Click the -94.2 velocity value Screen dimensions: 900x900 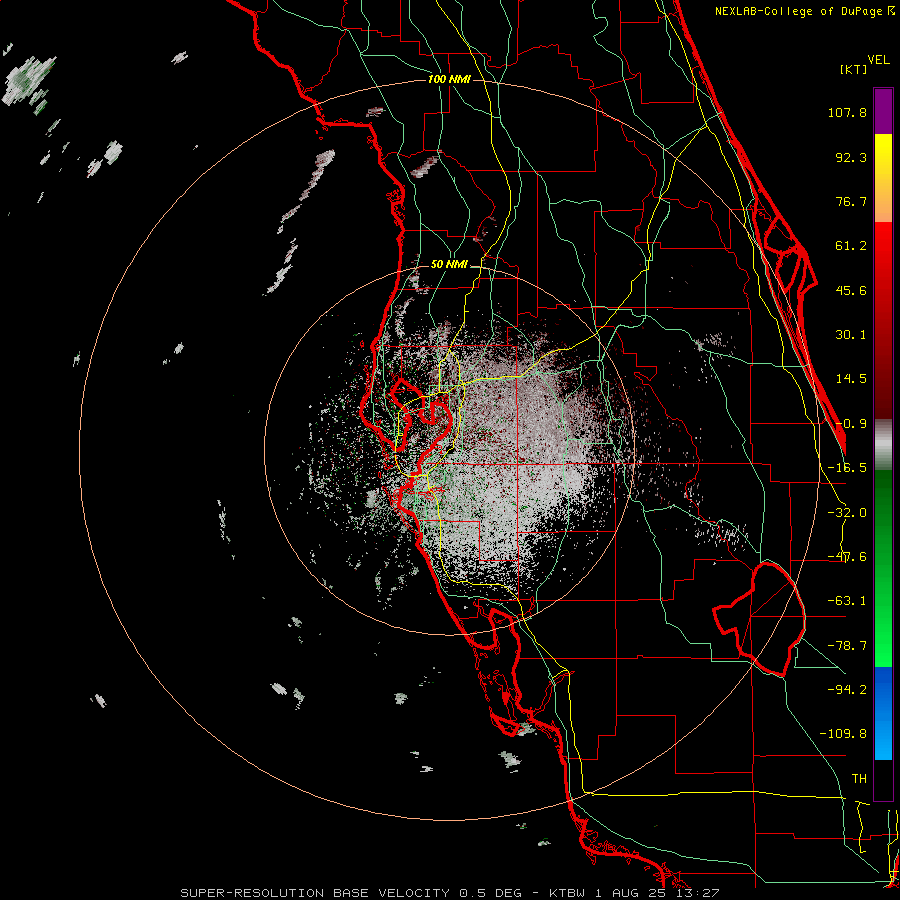[x=847, y=689]
